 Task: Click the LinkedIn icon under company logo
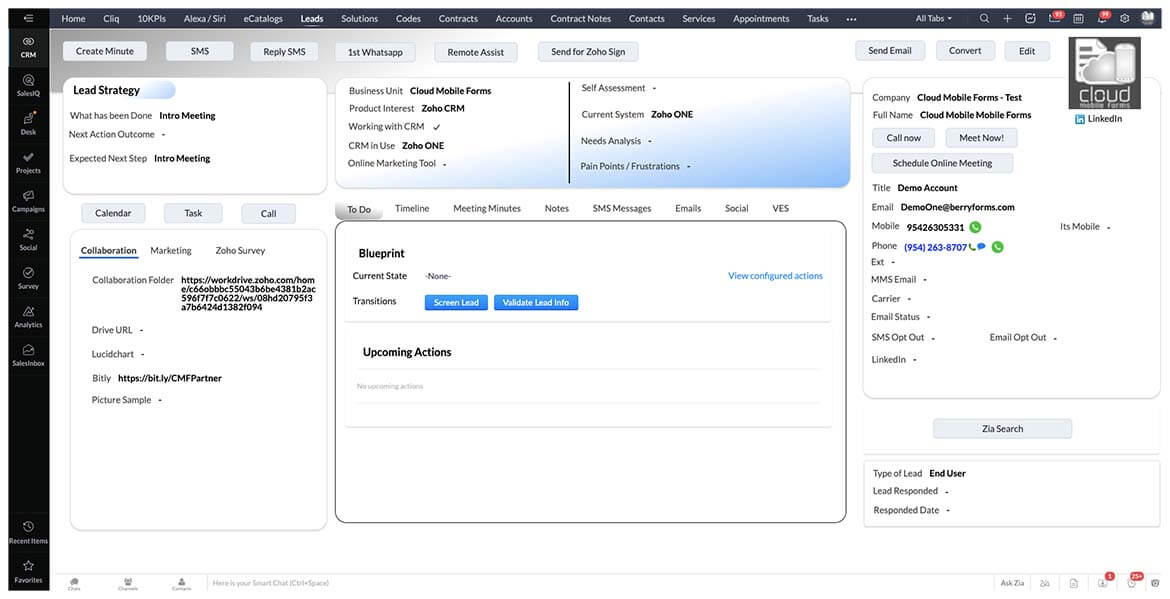1080,119
